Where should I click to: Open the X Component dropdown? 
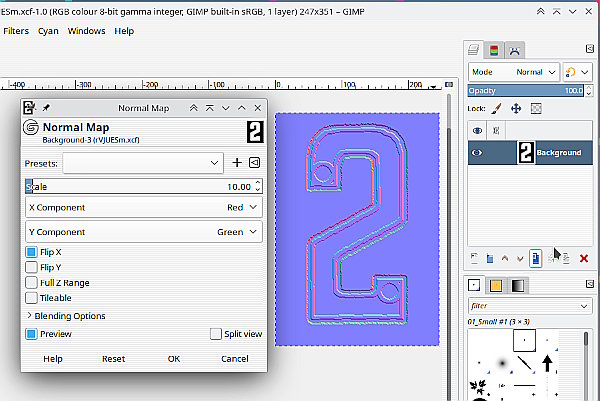(x=143, y=207)
